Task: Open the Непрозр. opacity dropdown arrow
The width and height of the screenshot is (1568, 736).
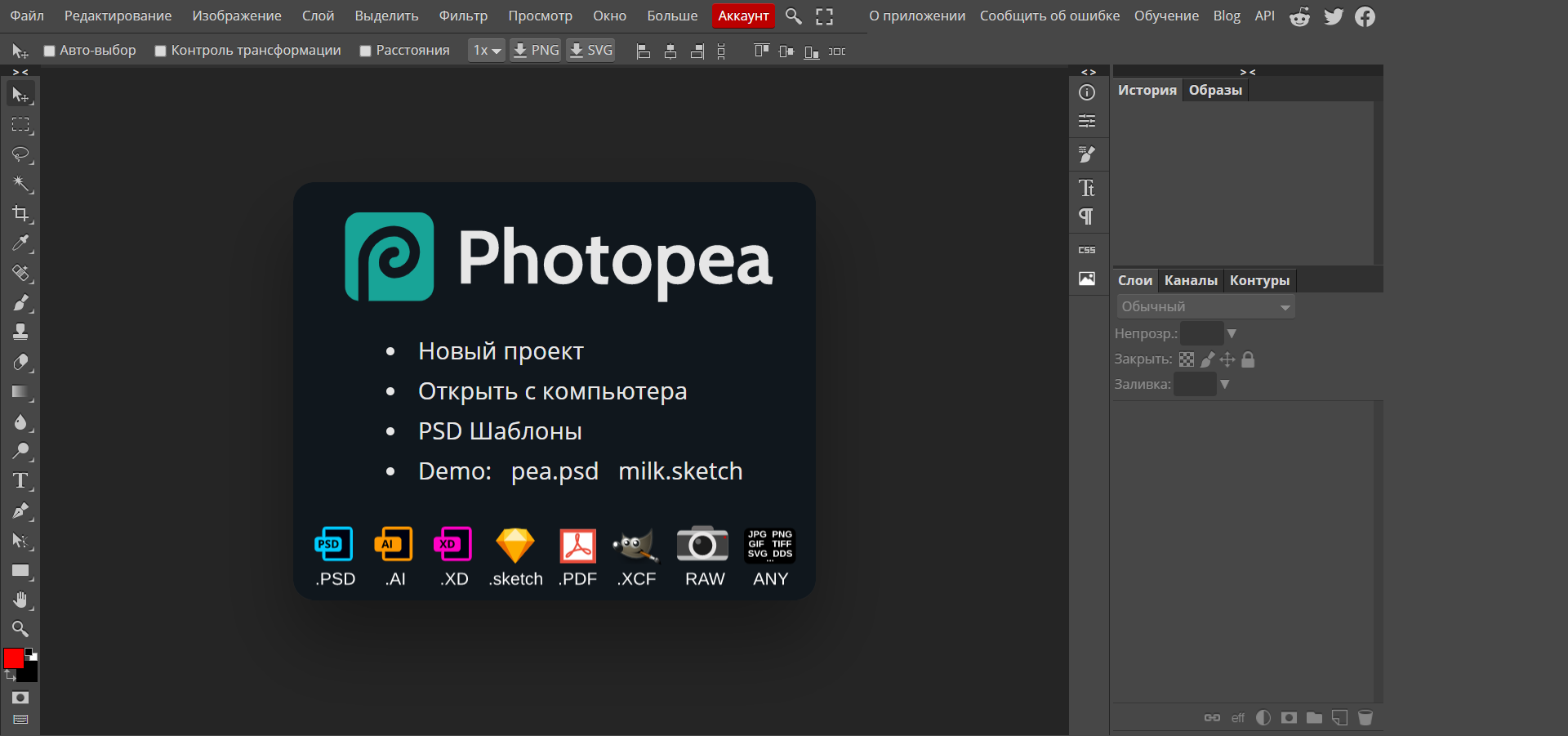Action: 1232,334
